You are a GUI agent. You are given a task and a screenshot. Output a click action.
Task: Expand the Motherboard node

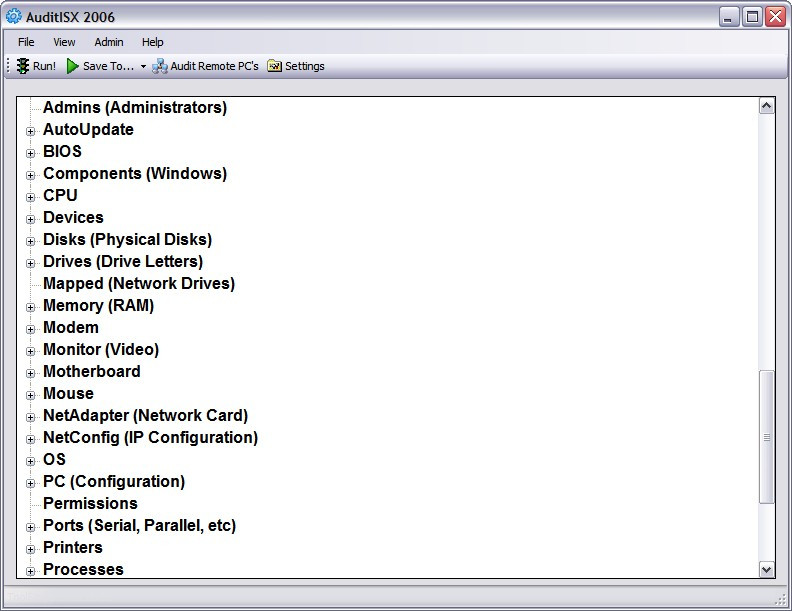(30, 373)
